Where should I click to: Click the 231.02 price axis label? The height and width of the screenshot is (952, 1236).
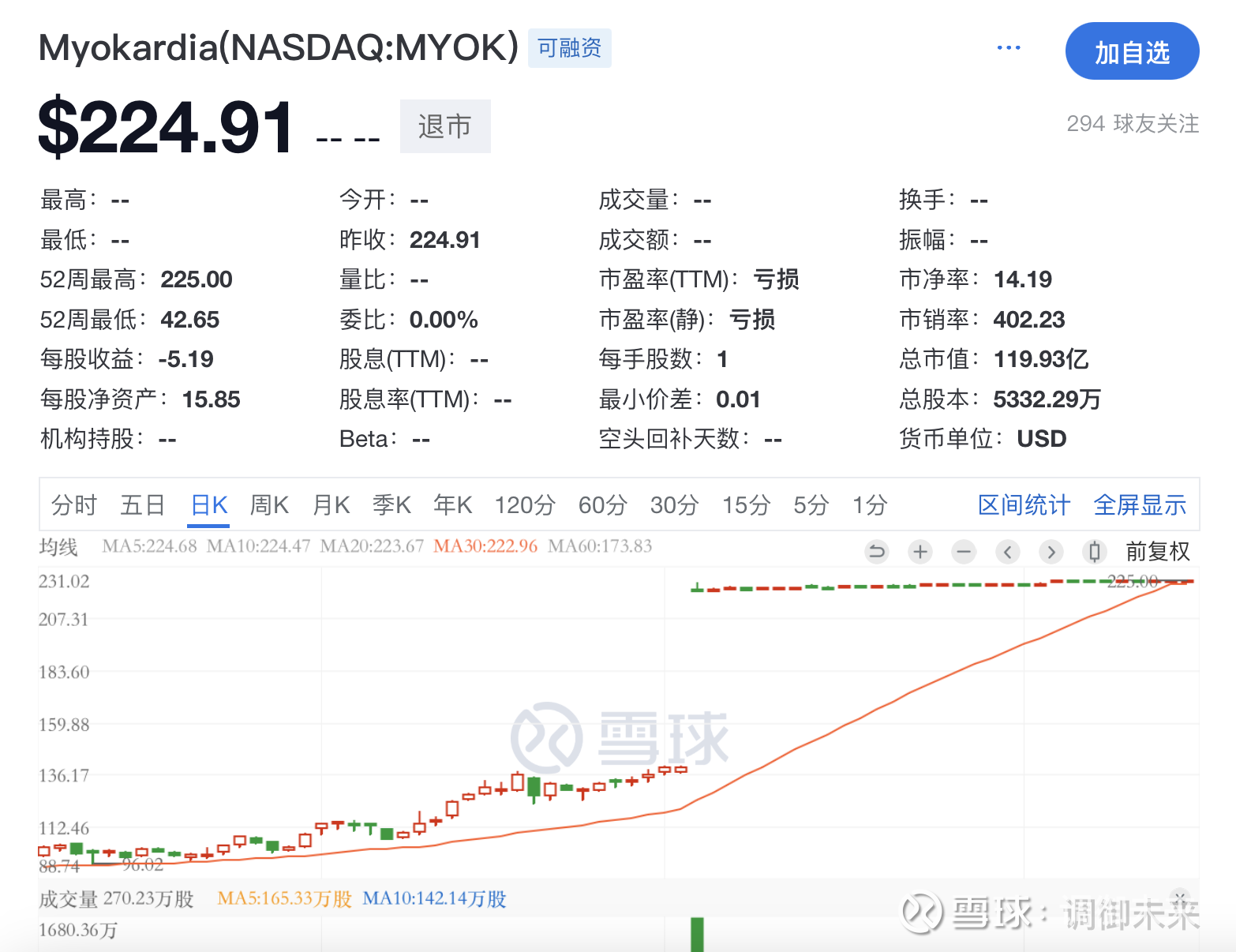pos(64,582)
